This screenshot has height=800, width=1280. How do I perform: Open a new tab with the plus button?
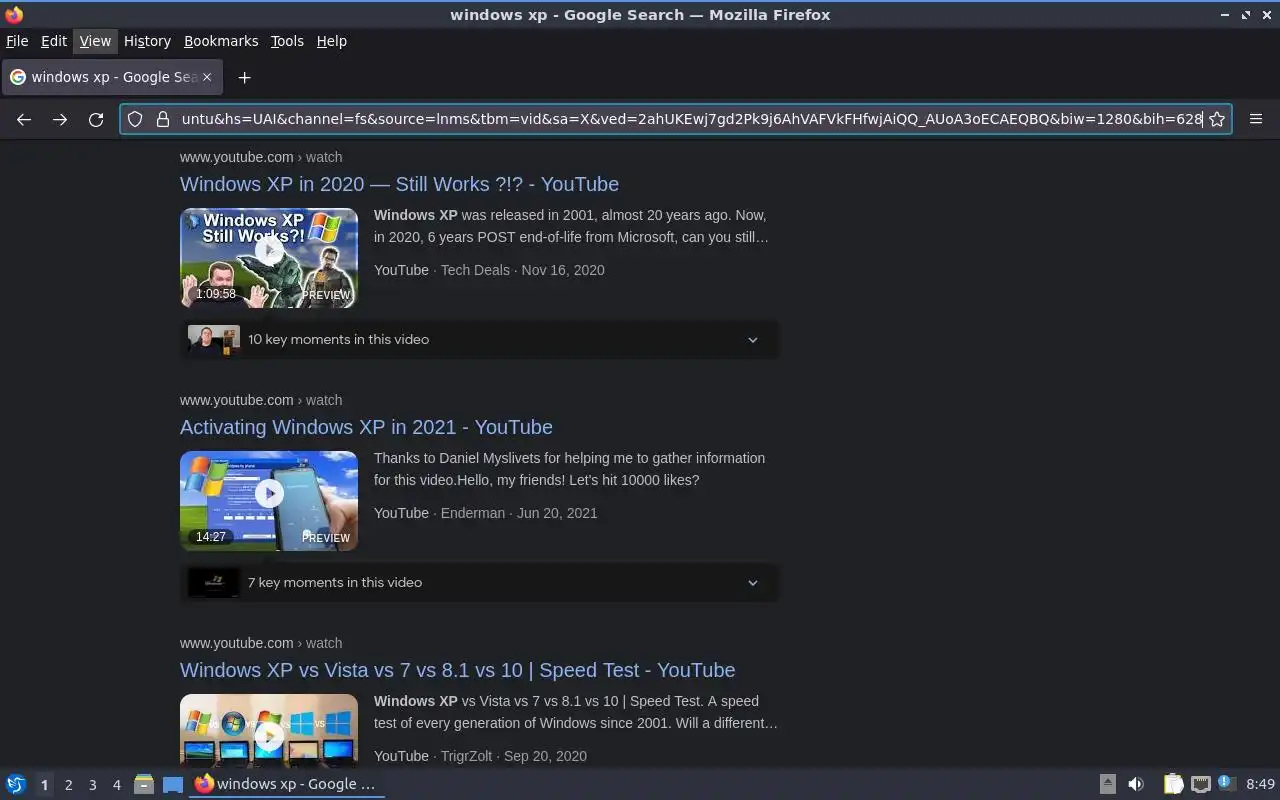(244, 77)
